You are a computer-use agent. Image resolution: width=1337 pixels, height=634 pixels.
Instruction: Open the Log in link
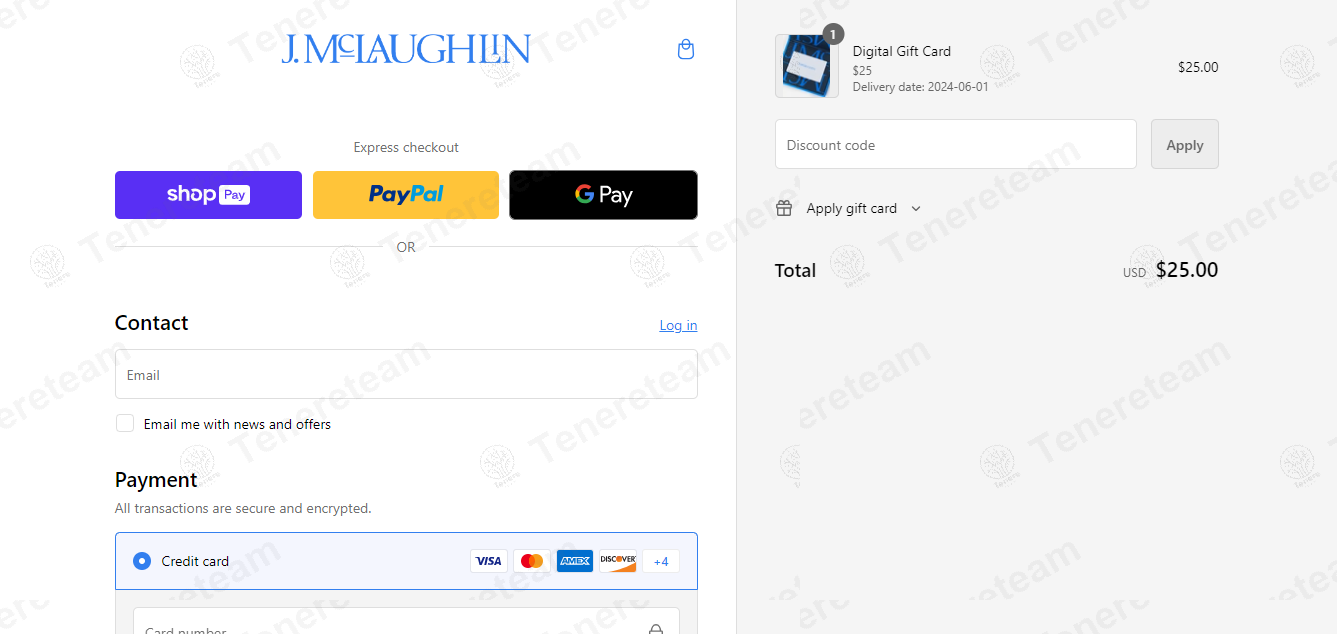pos(678,325)
